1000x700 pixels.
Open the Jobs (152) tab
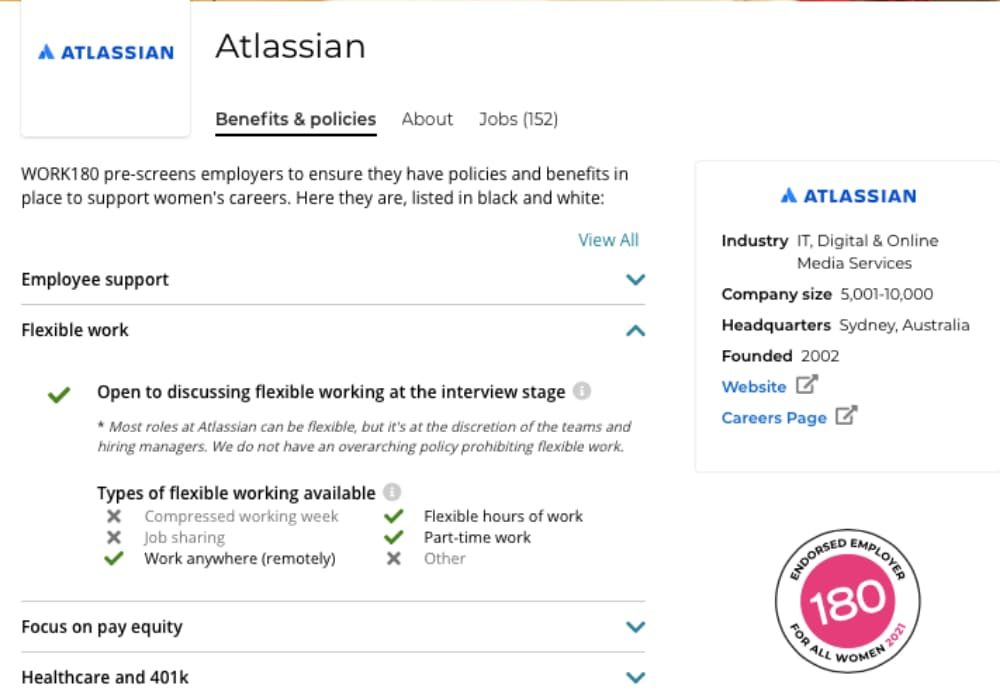click(x=518, y=119)
